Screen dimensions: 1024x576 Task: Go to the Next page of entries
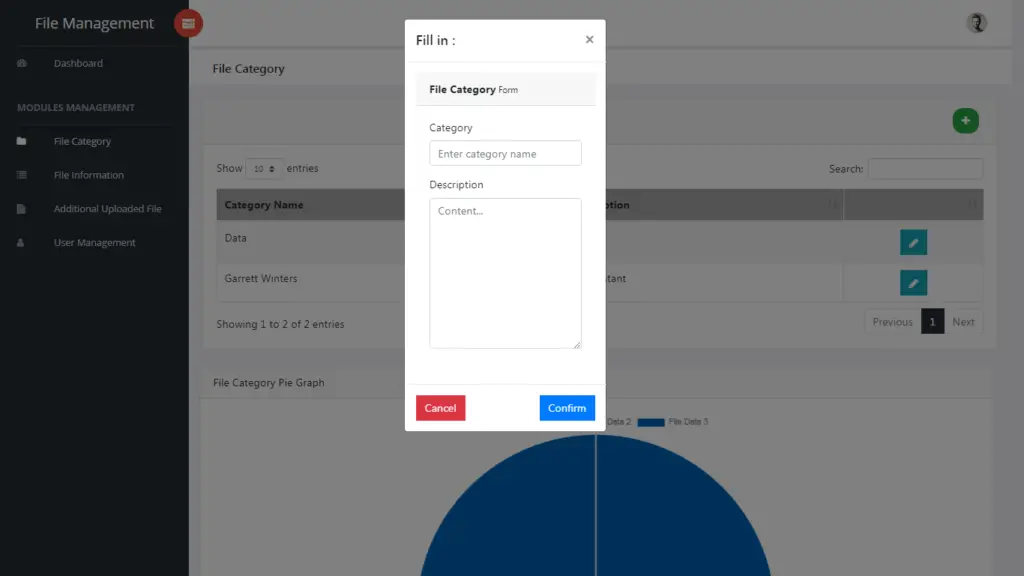point(963,322)
